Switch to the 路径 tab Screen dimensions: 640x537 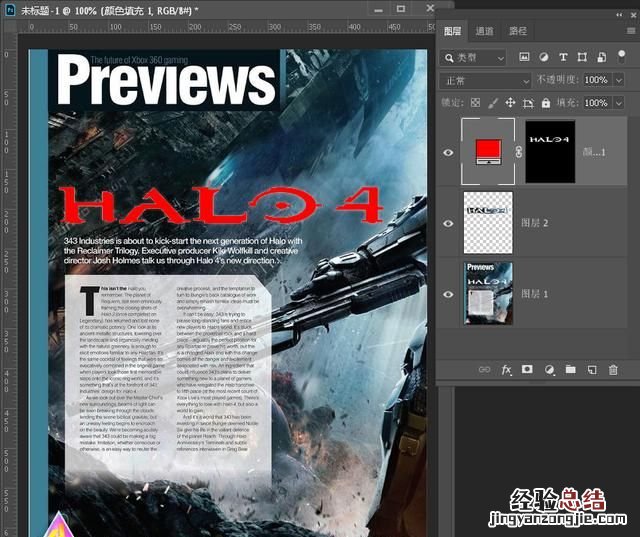point(517,31)
